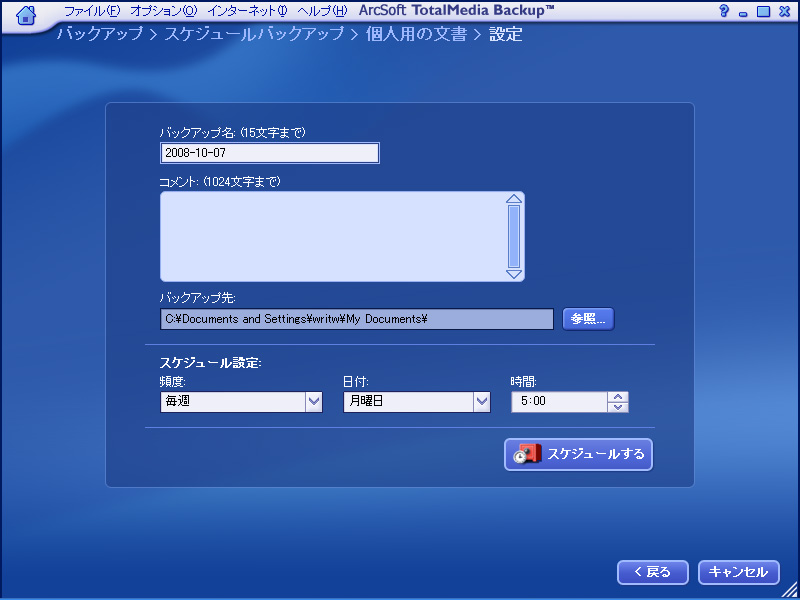Decrease time with the down spinner arrow
This screenshot has height=600, width=800.
click(x=618, y=407)
